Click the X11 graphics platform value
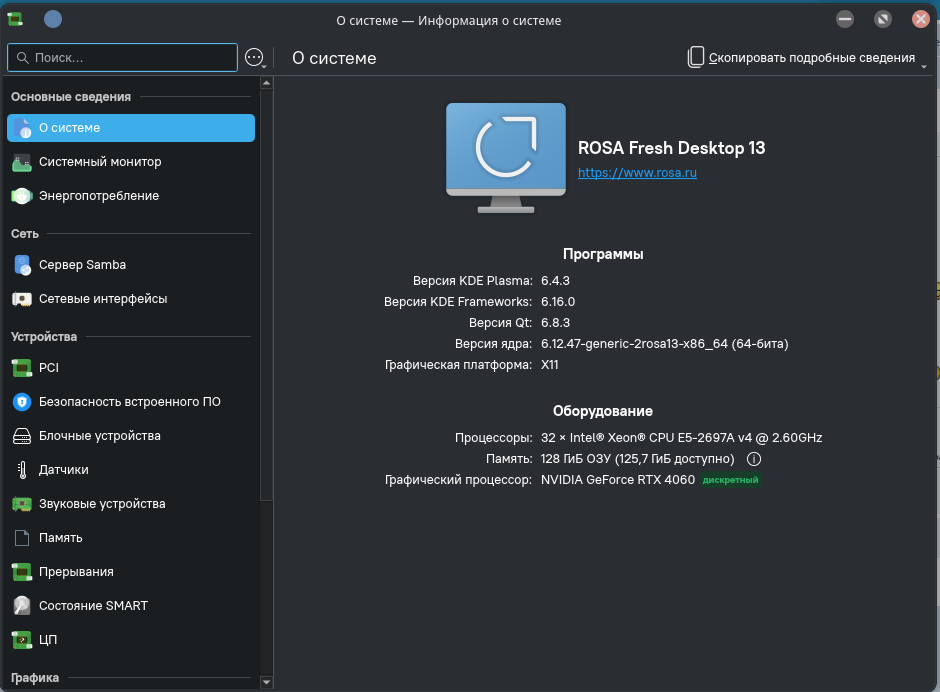940x692 pixels. coord(549,365)
